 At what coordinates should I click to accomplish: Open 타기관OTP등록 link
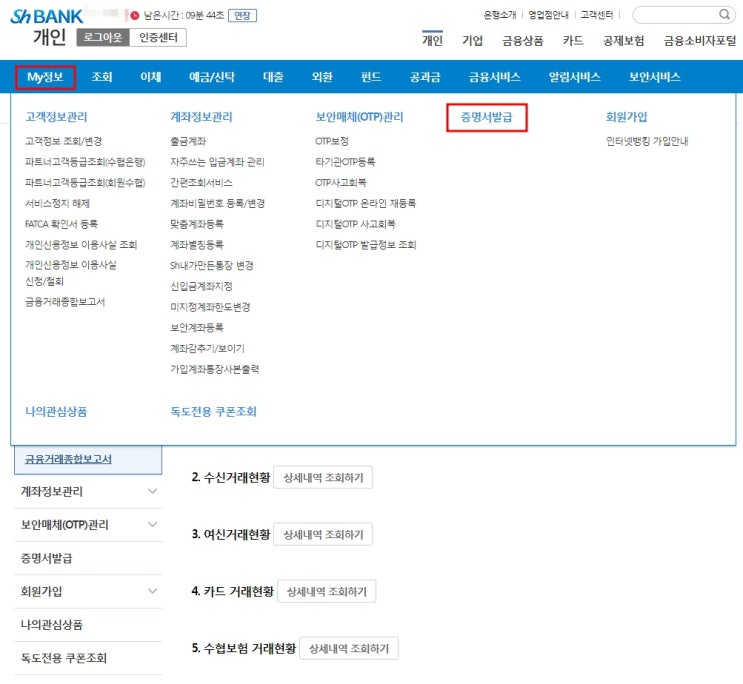point(345,162)
